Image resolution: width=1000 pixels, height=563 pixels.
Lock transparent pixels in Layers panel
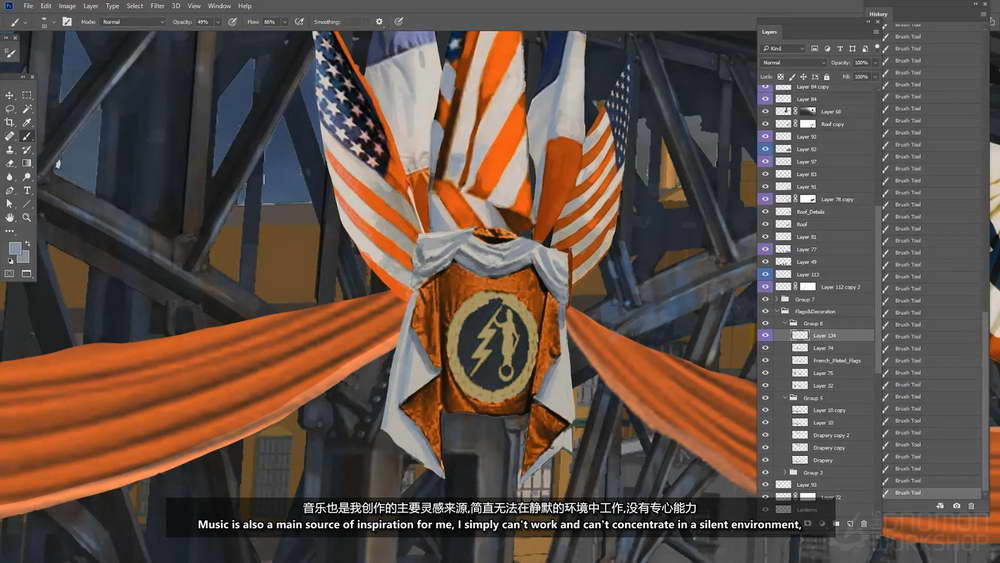point(781,77)
